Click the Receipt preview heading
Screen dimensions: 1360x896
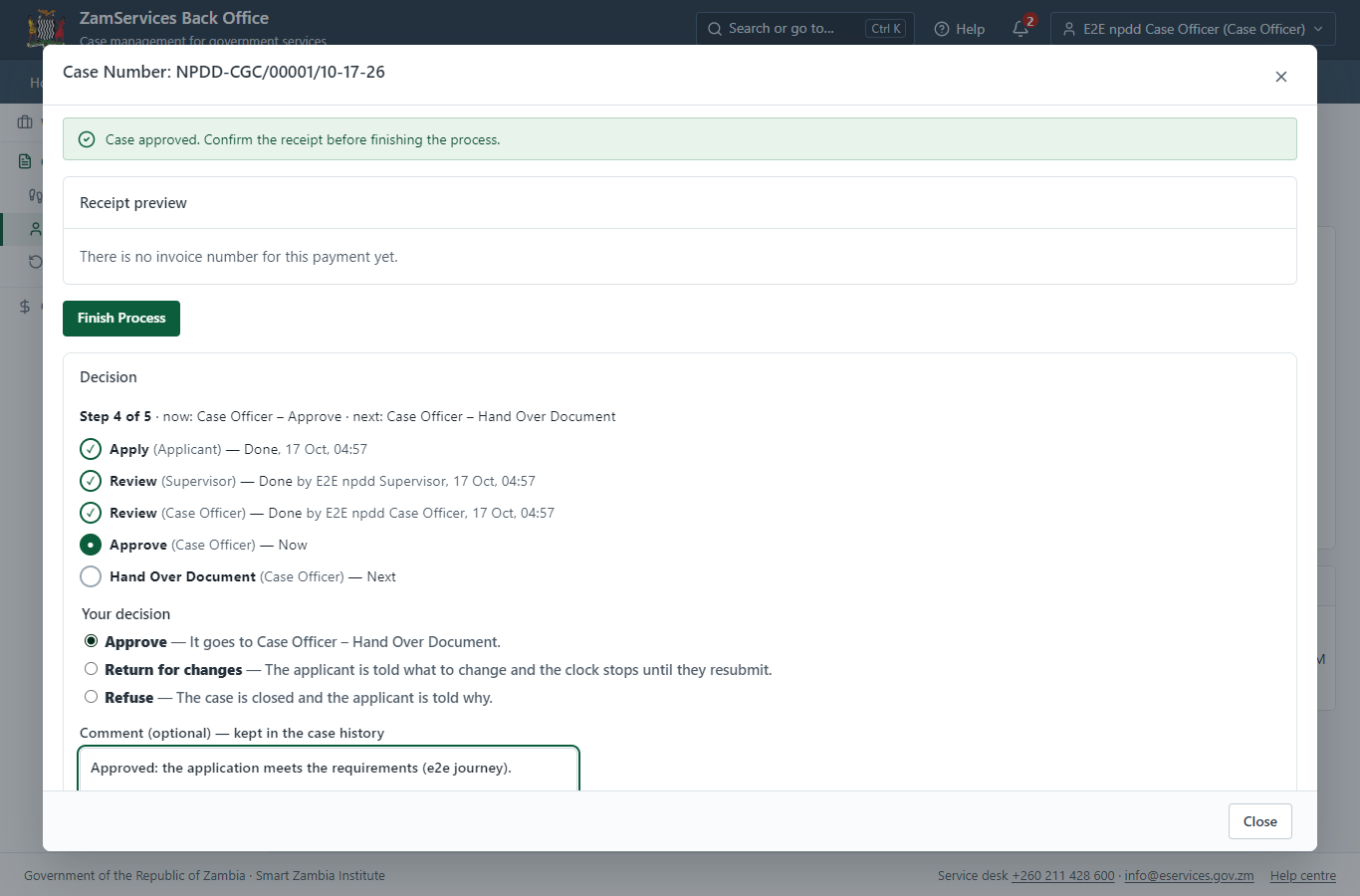tap(133, 203)
